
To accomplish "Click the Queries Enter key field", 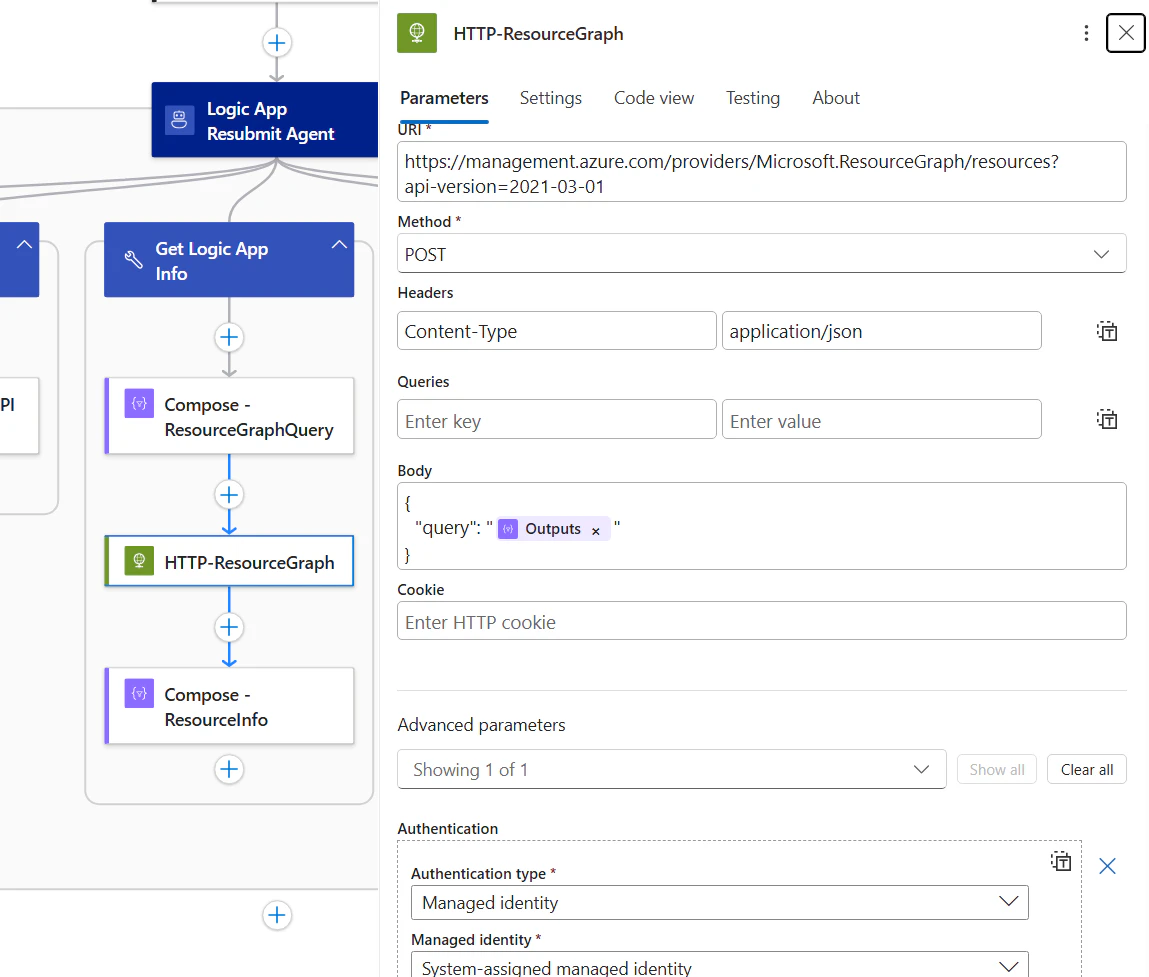I will [x=556, y=419].
